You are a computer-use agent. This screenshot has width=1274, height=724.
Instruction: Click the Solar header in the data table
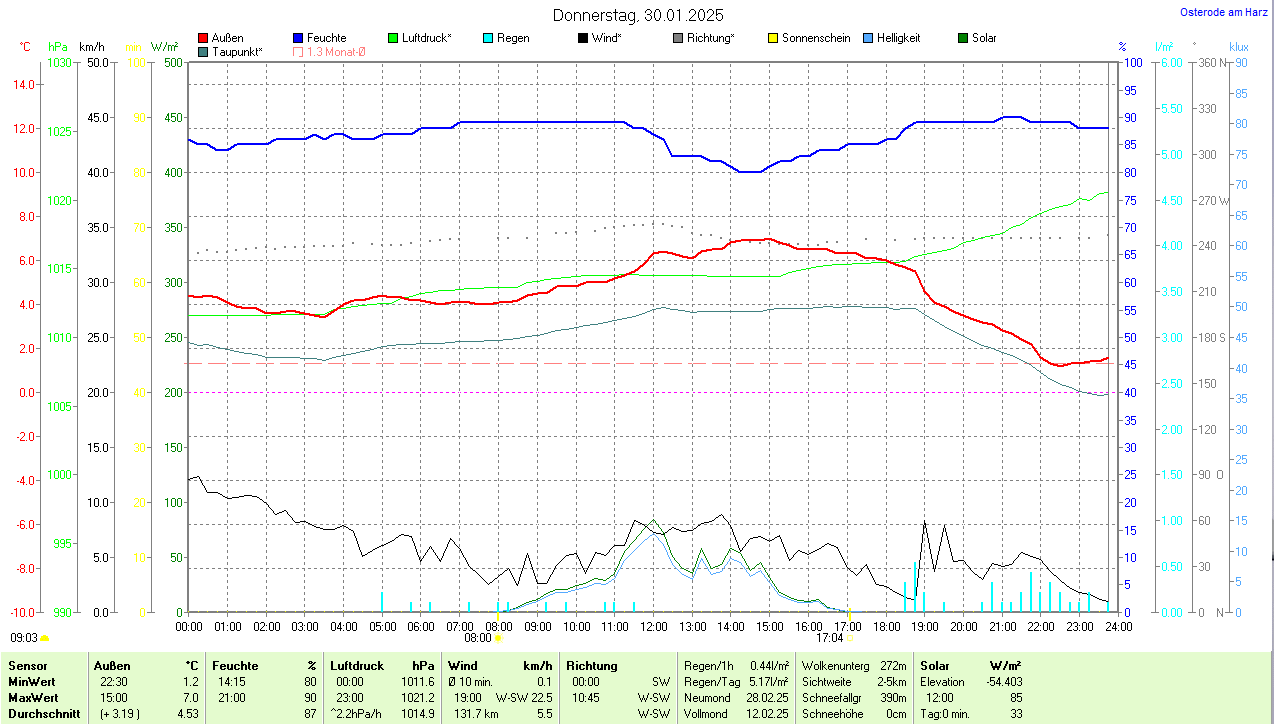[934, 665]
